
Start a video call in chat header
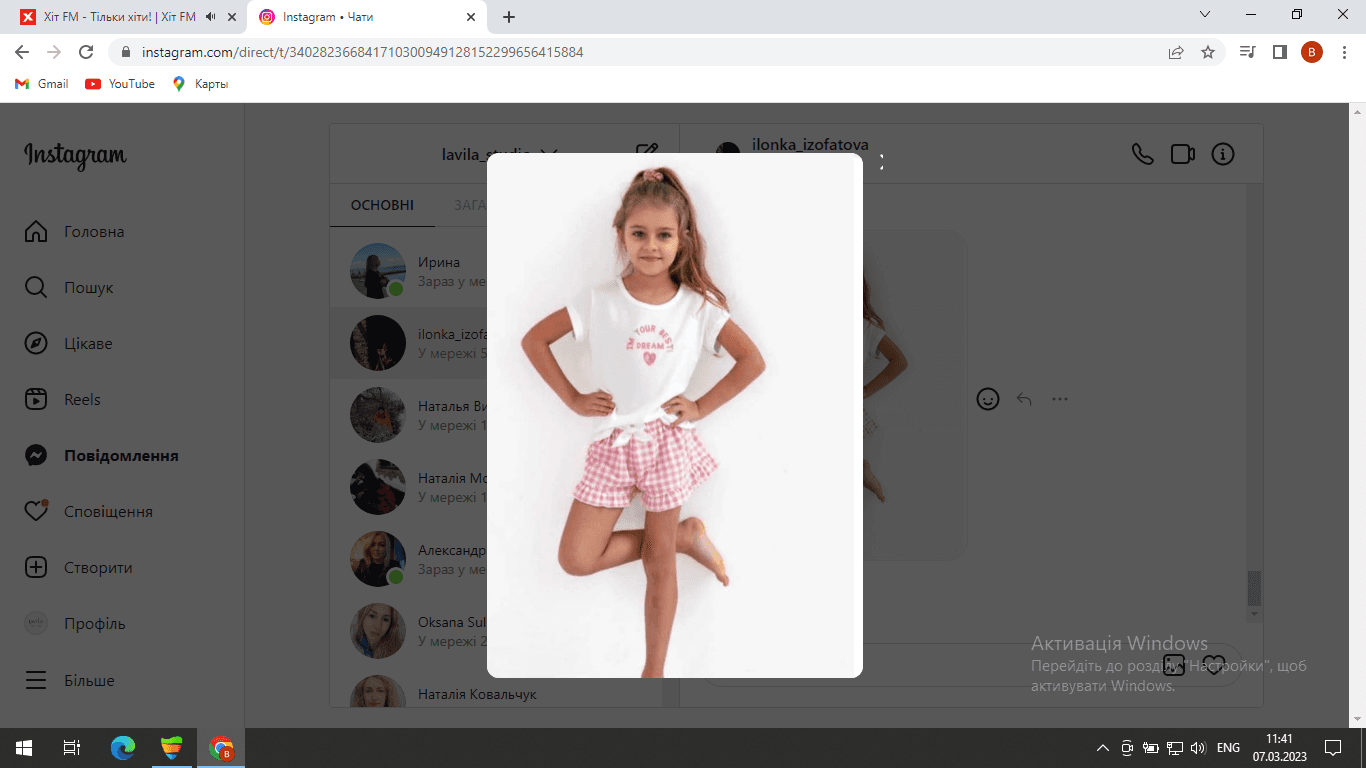pyautogui.click(x=1183, y=154)
